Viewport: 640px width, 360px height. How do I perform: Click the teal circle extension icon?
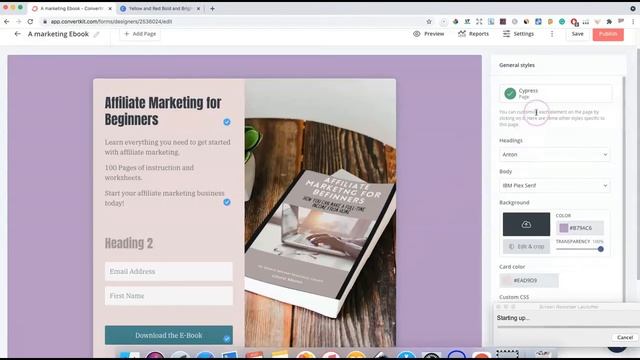point(562,22)
